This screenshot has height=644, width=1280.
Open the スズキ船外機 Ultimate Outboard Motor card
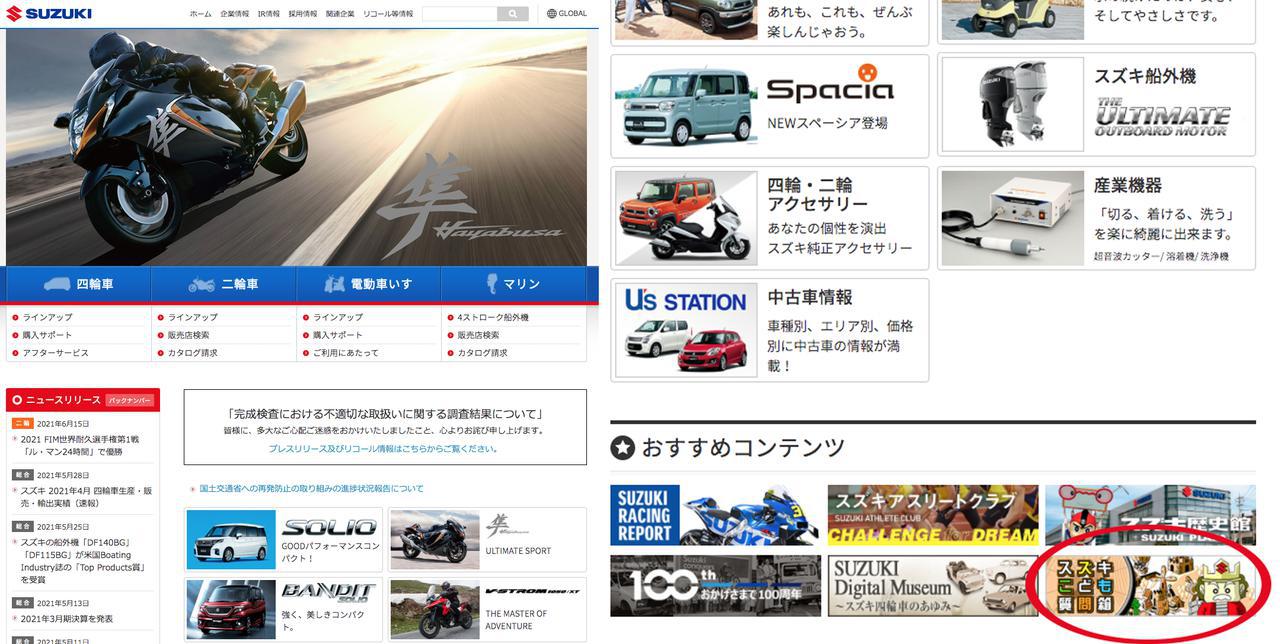coord(1096,106)
